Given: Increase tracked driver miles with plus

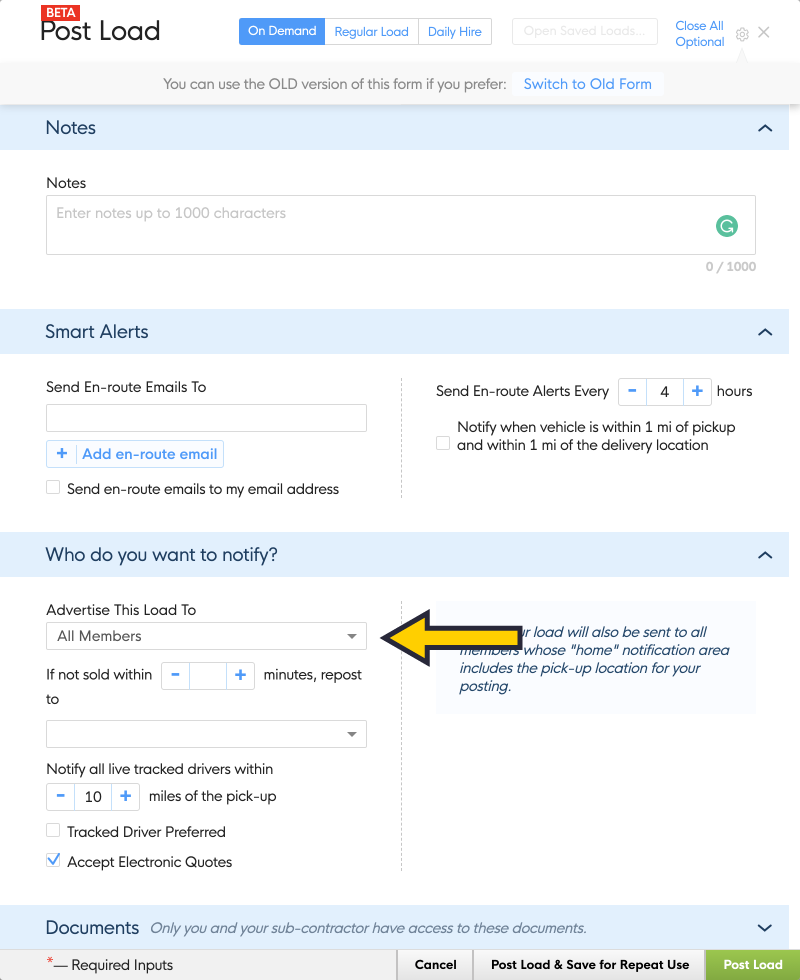Looking at the screenshot, I should (125, 797).
